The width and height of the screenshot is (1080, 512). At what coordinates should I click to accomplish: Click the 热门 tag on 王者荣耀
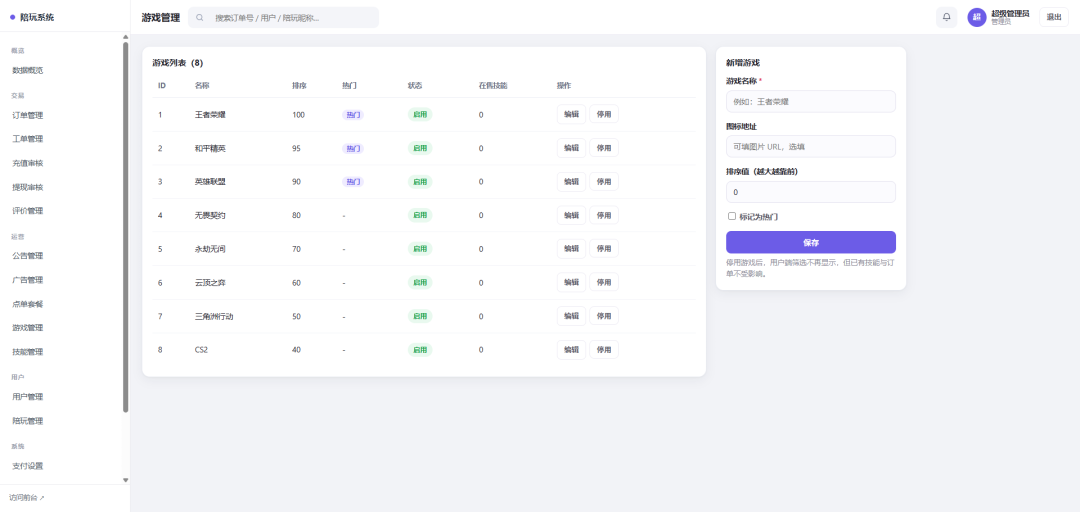353,115
